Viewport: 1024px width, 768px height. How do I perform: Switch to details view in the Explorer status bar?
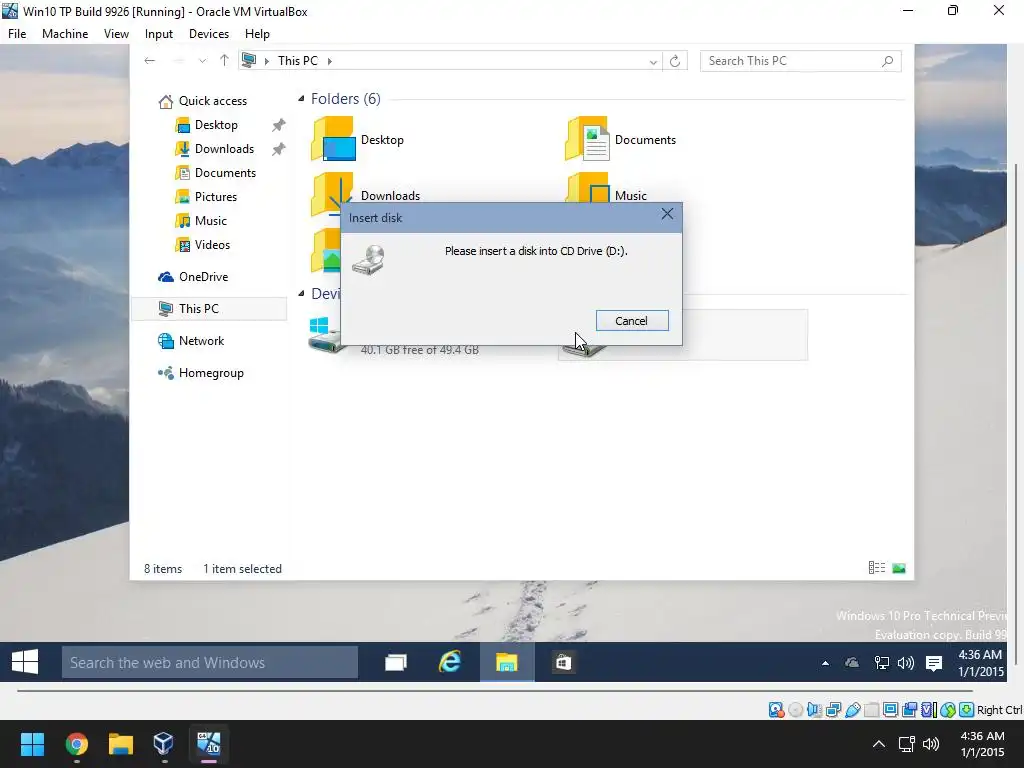coord(876,568)
